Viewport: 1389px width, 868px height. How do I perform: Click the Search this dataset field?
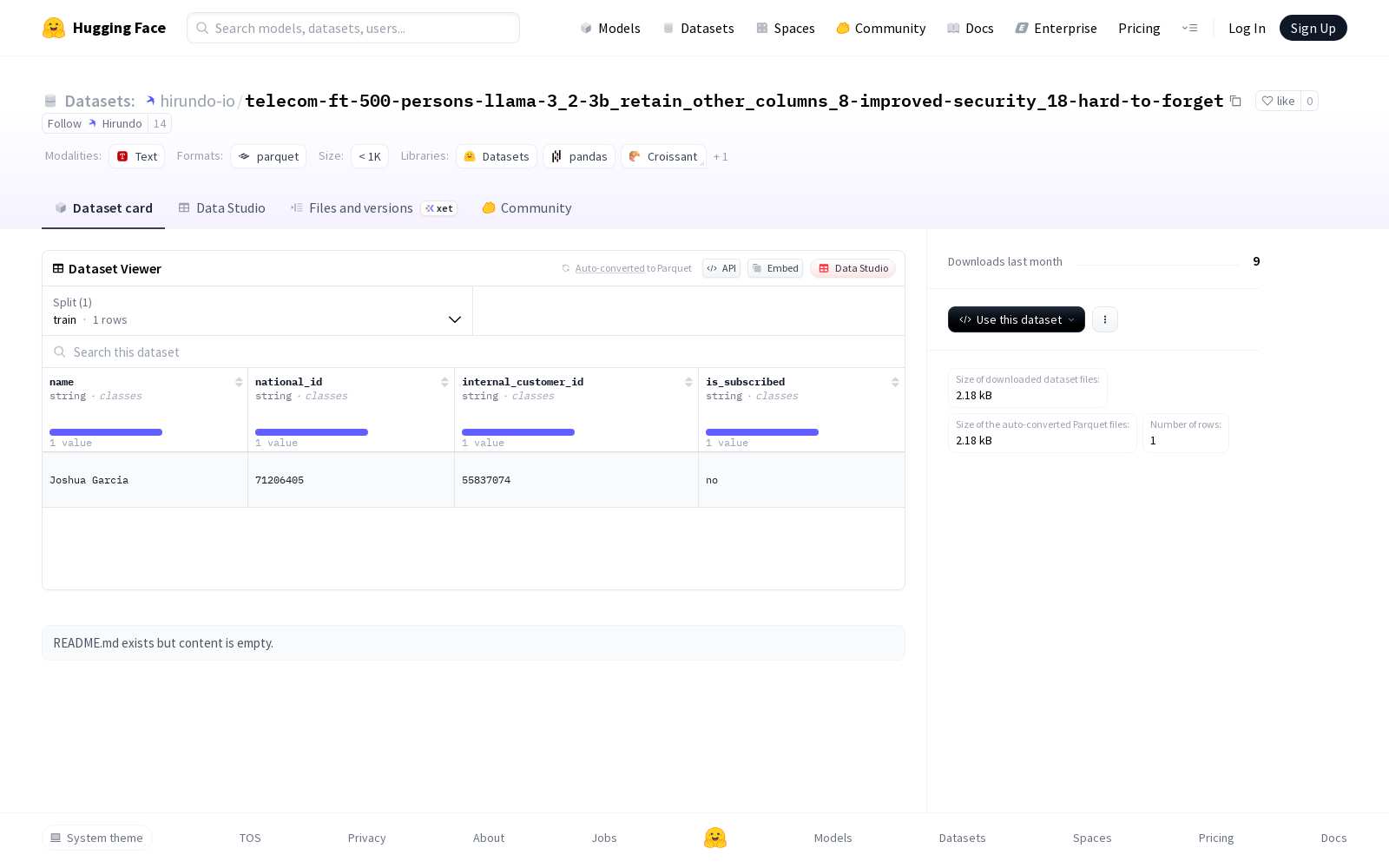(473, 352)
